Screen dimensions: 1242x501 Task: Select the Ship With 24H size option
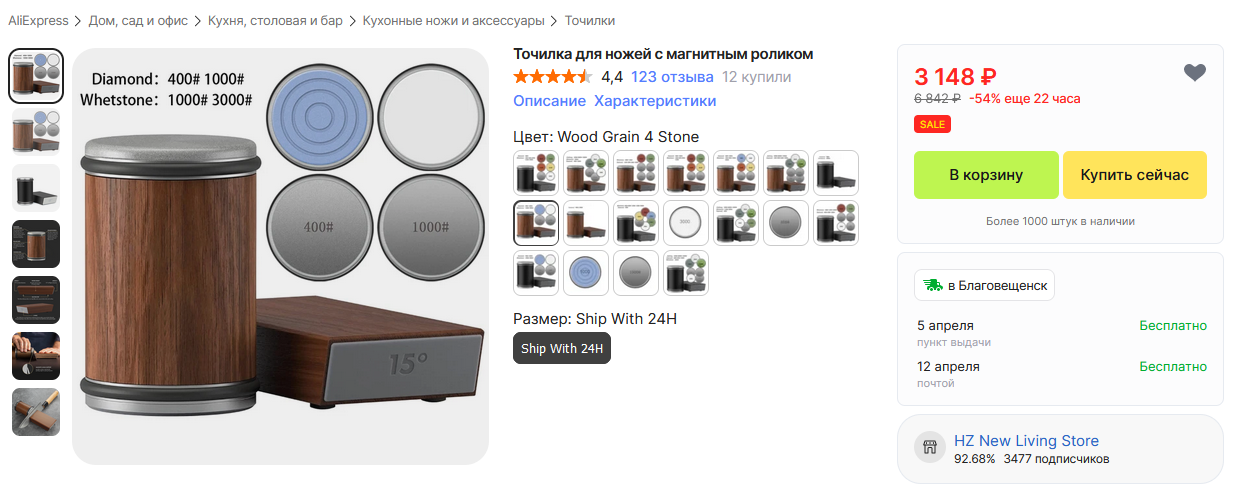click(562, 348)
